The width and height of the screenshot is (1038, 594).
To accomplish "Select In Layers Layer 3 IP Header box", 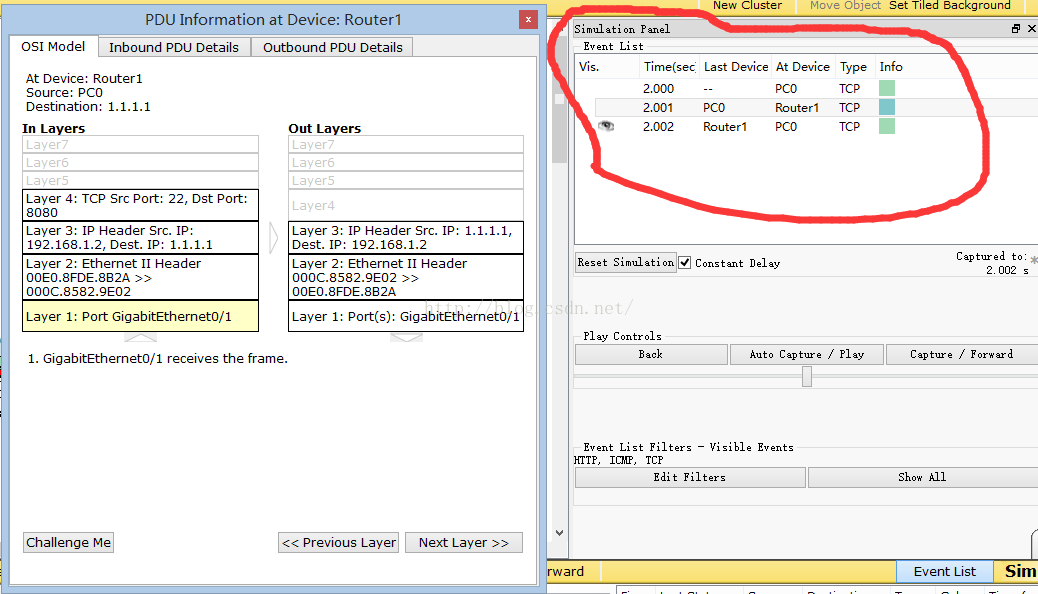I will pyautogui.click(x=140, y=237).
